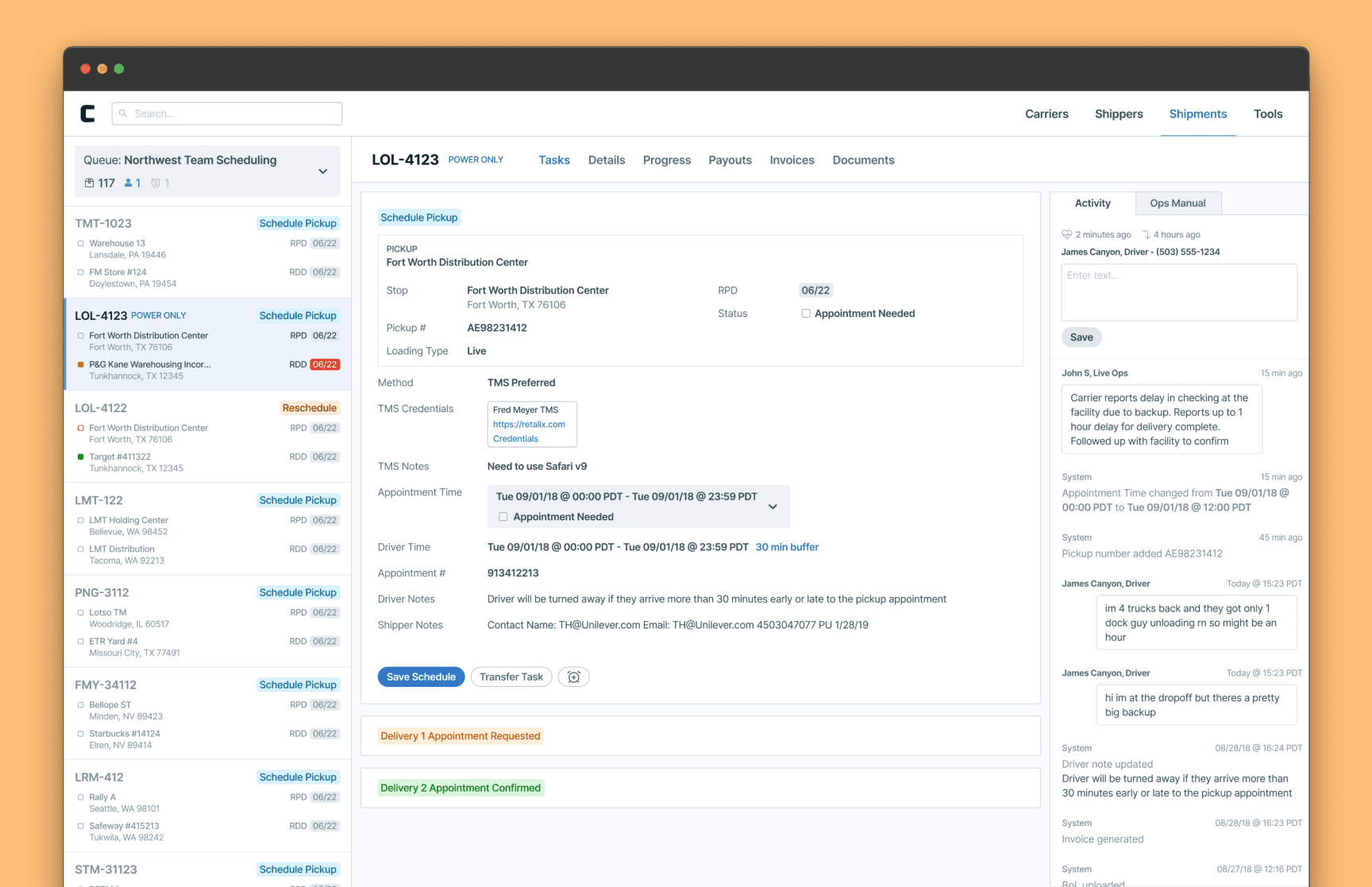Screen dimensions: 1372x887
Task: Select the Ops Manual tab
Action: tap(1177, 203)
